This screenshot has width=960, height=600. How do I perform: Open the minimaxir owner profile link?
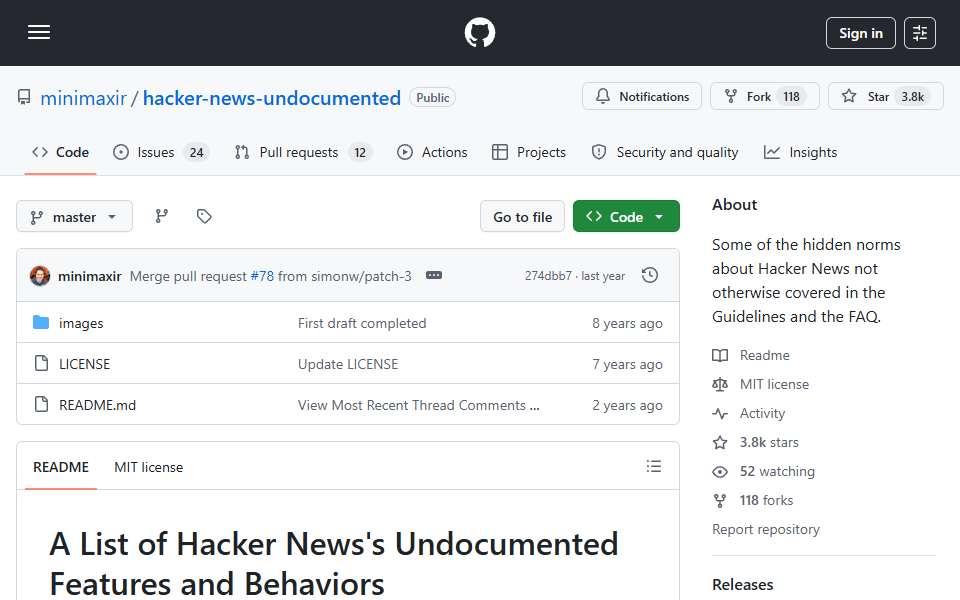click(x=83, y=98)
